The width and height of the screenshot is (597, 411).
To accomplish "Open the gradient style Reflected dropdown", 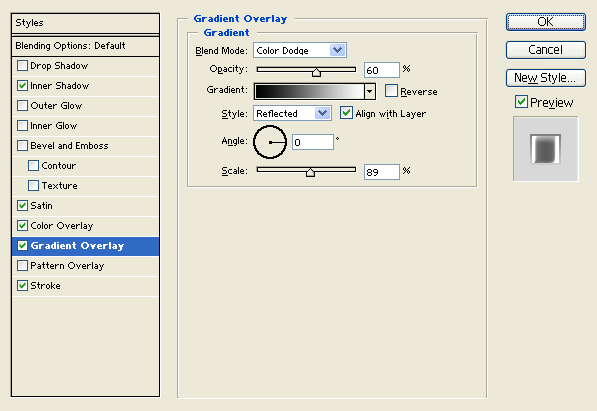I will point(292,113).
